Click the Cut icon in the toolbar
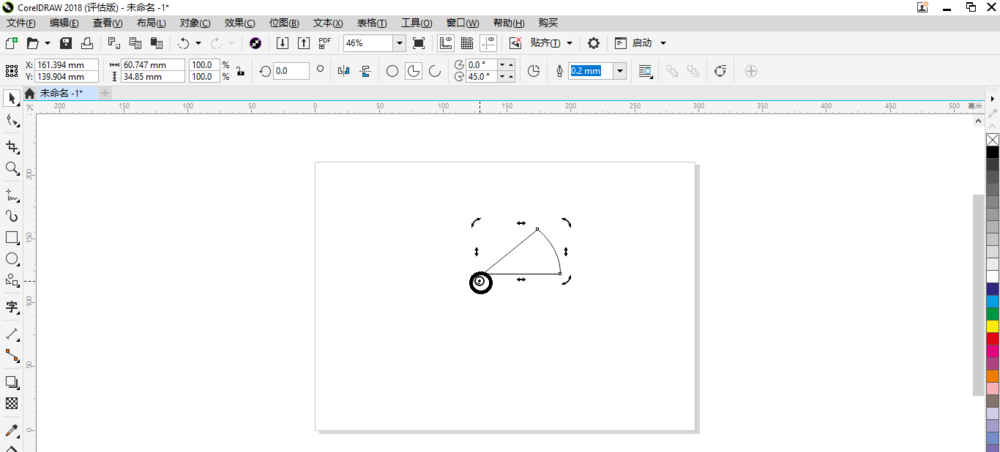The width and height of the screenshot is (1000, 452). pos(114,43)
